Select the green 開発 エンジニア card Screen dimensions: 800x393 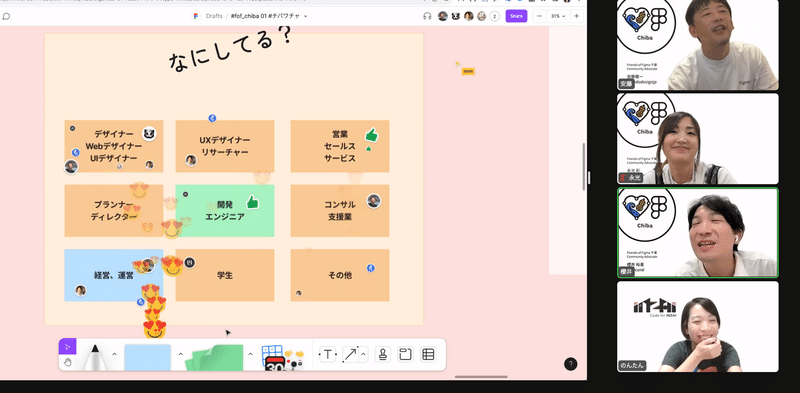pos(225,210)
